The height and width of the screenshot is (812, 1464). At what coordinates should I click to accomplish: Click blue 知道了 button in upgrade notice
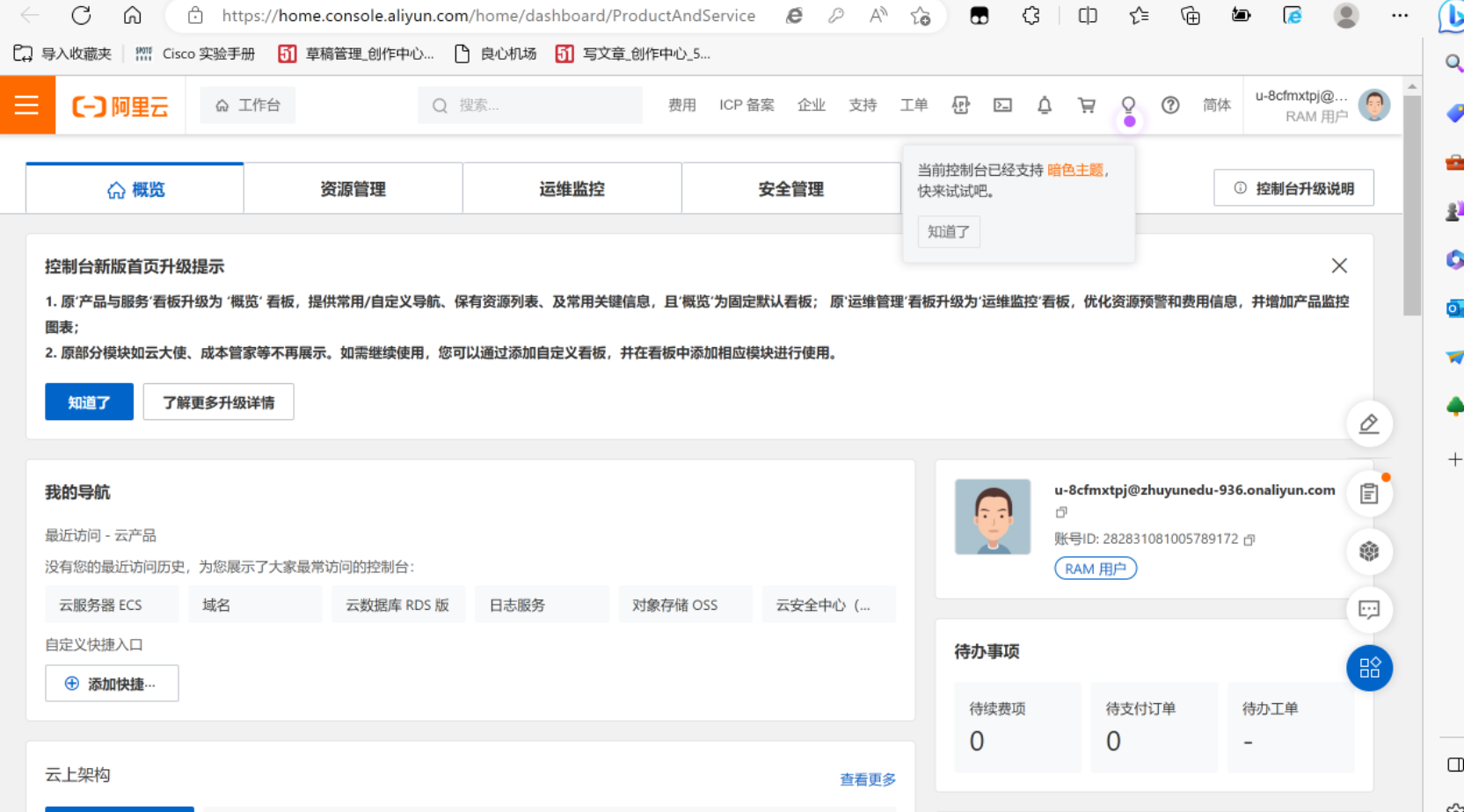pyautogui.click(x=89, y=402)
